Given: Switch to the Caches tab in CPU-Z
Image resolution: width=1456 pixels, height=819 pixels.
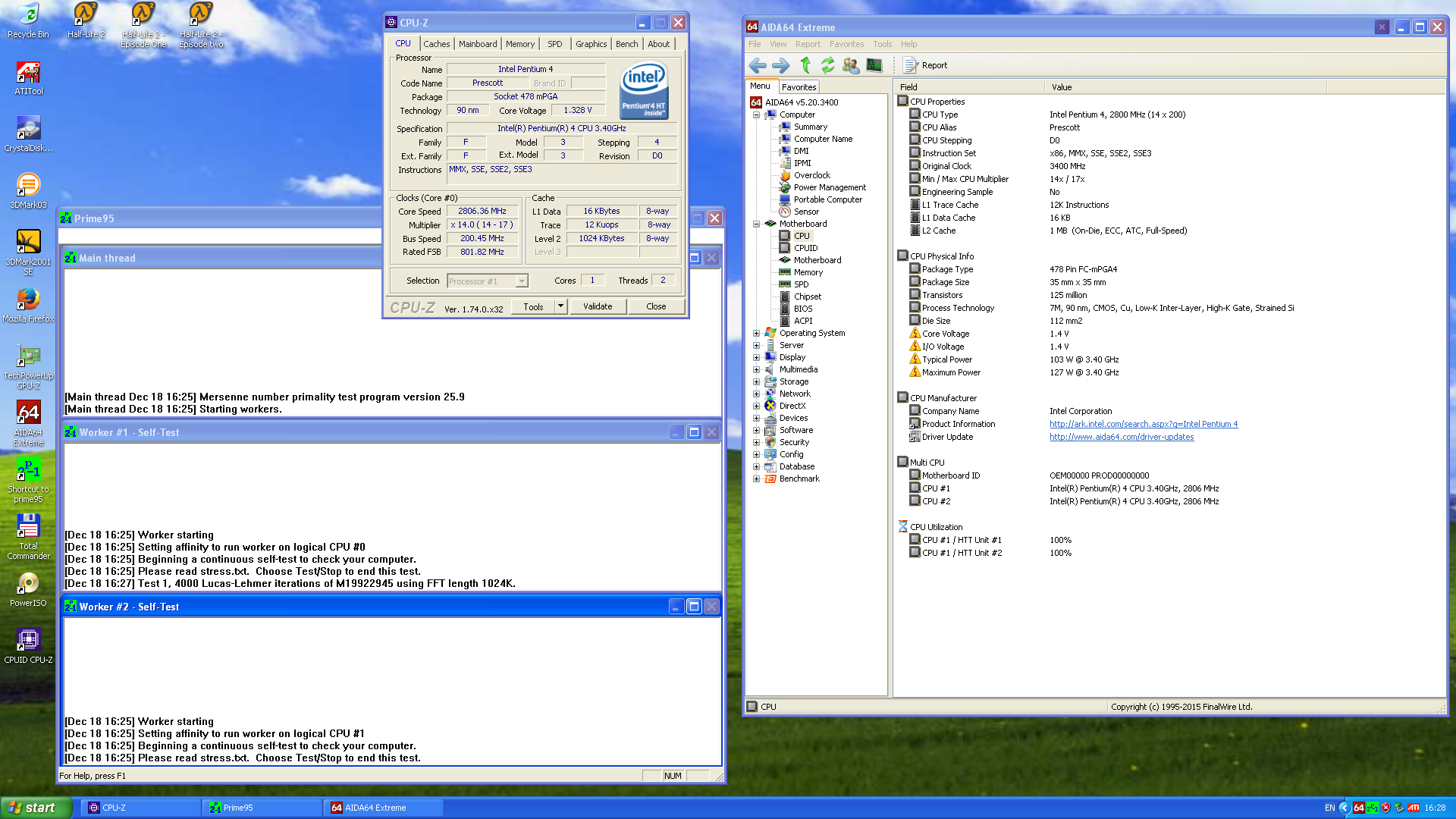Looking at the screenshot, I should 436,44.
